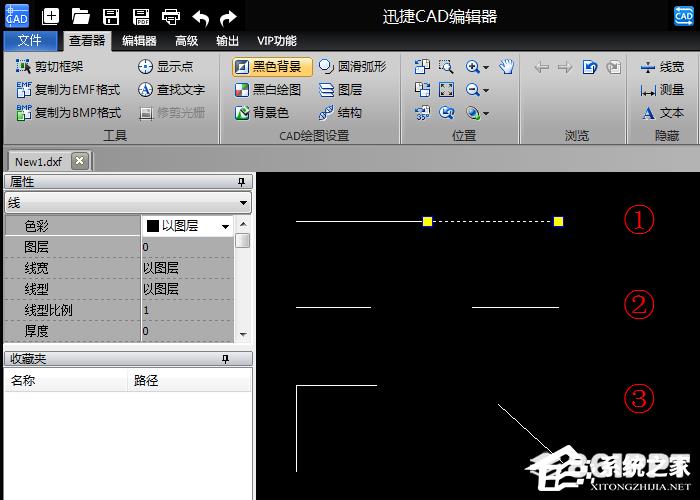Image resolution: width=700 pixels, height=500 pixels.
Task: Click the rotate view icon beside 35° icon
Action: pos(446,112)
